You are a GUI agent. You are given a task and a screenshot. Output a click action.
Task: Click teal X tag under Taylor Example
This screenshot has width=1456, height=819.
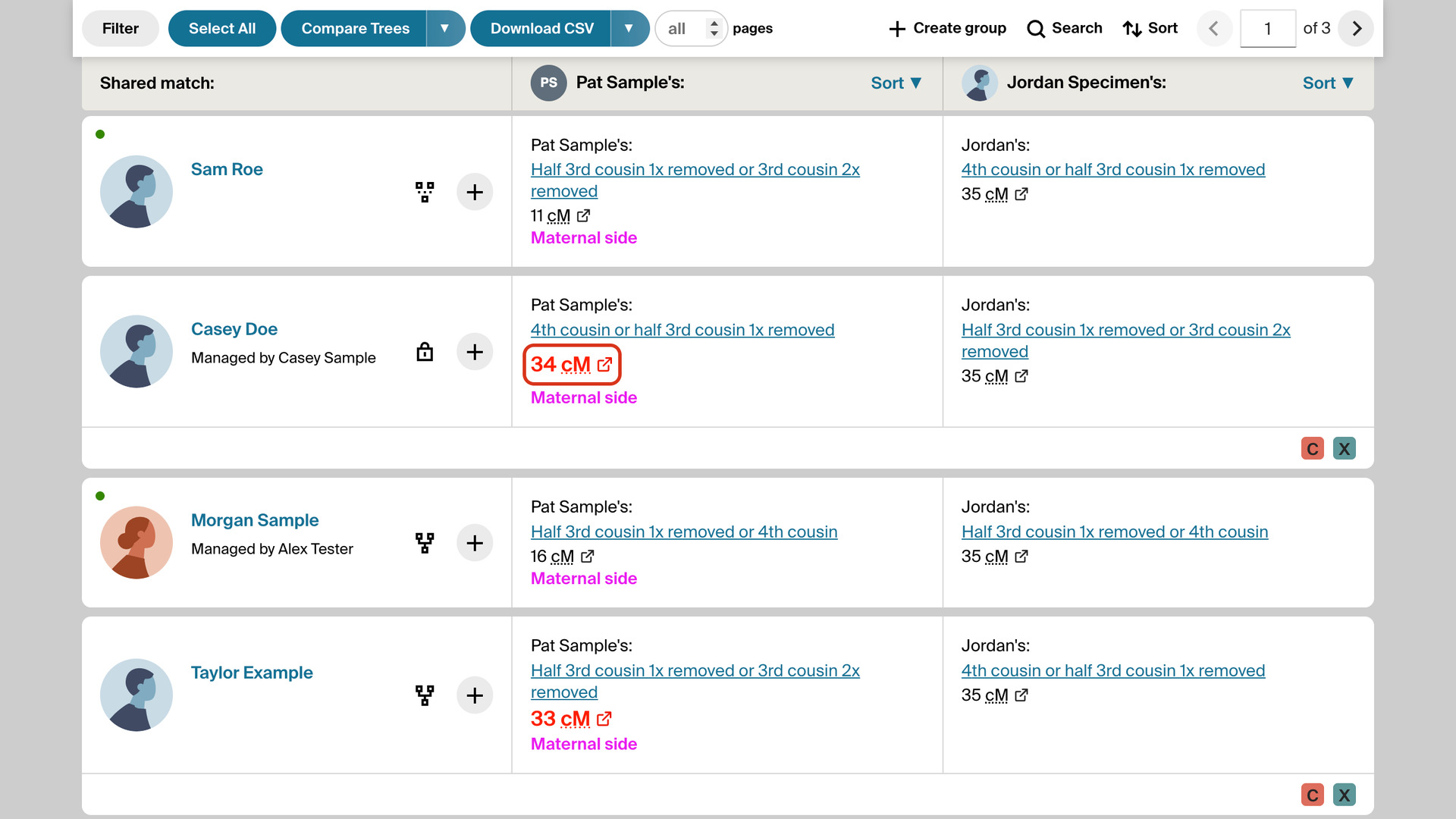click(x=1345, y=795)
